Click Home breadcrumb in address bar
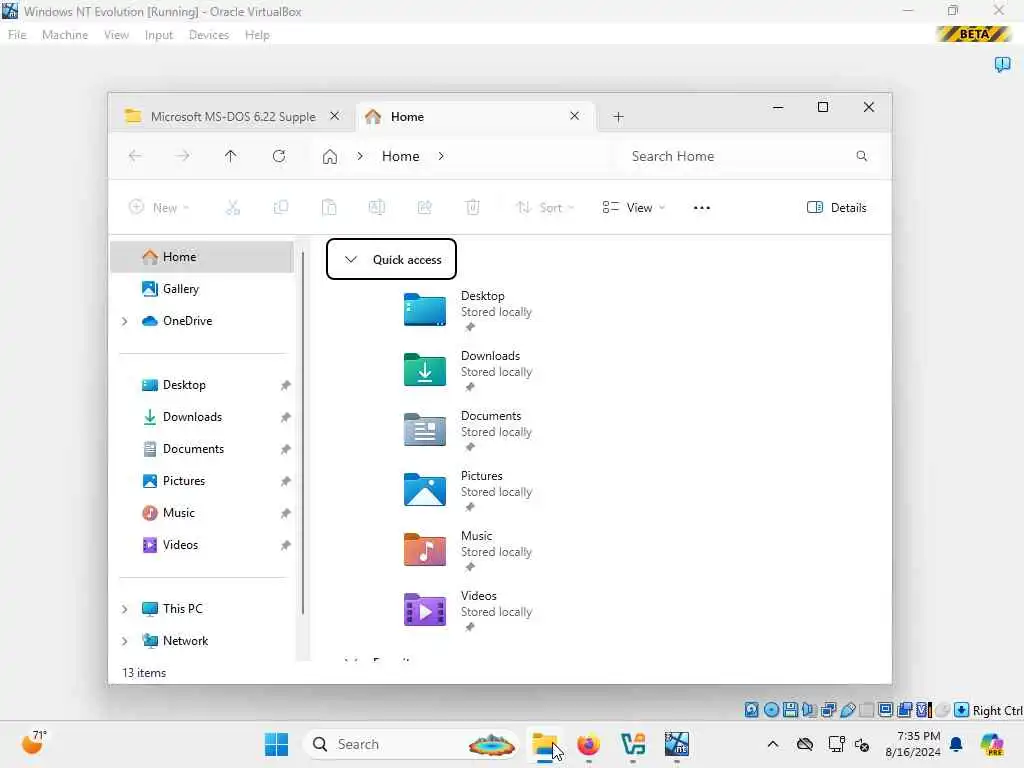The image size is (1024, 768). (400, 157)
